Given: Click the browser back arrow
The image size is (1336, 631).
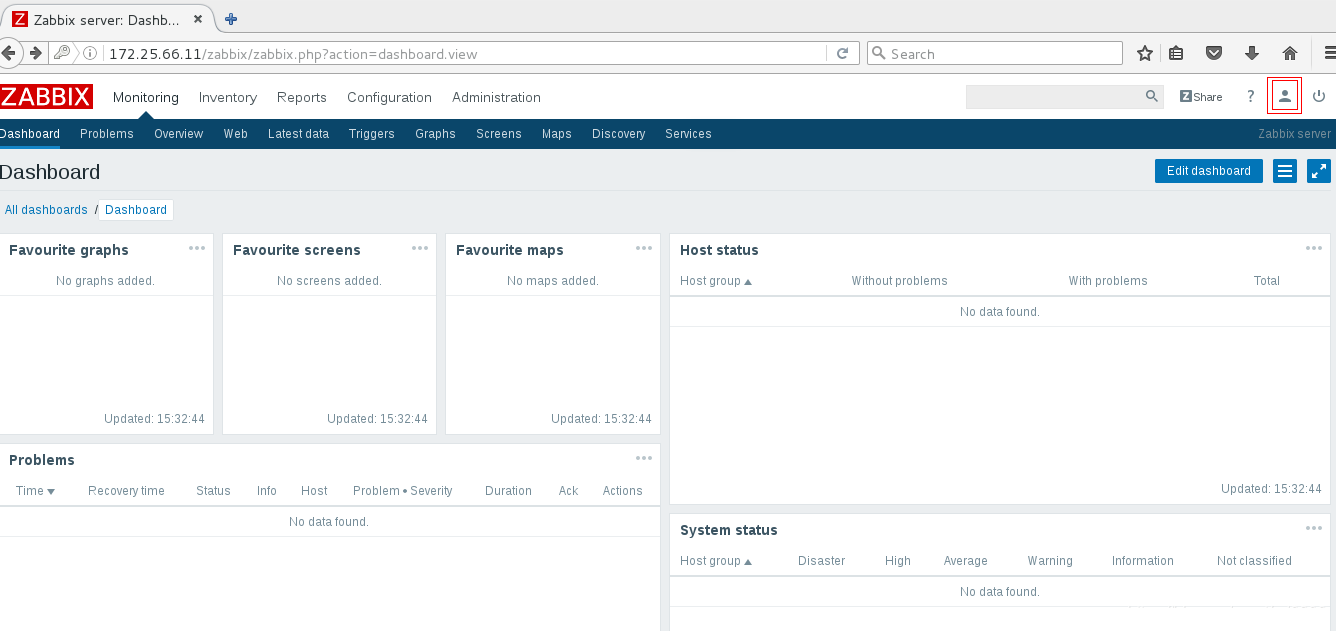Looking at the screenshot, I should pos(10,53).
